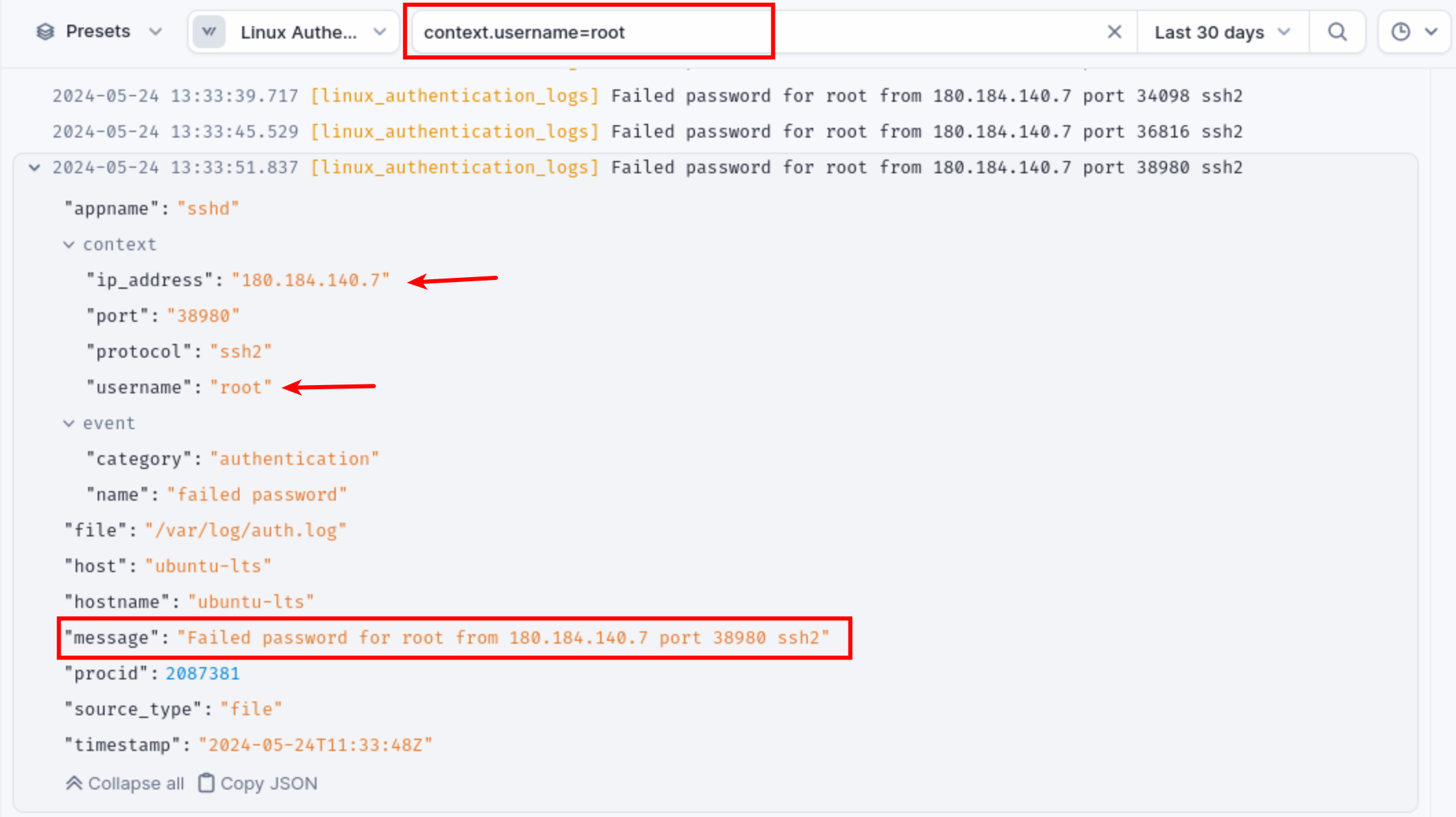Screen dimensions: 1456x817
Task: Collapse the context section
Action: (x=69, y=245)
